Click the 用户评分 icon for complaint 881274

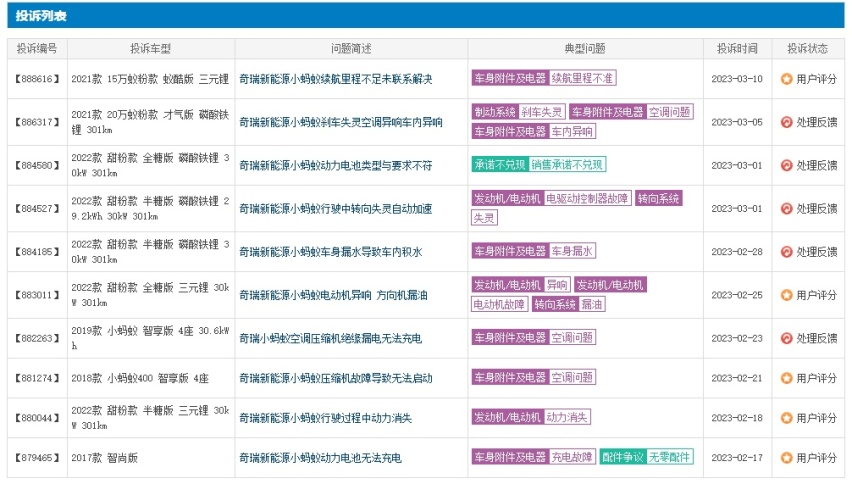pyautogui.click(x=786, y=378)
